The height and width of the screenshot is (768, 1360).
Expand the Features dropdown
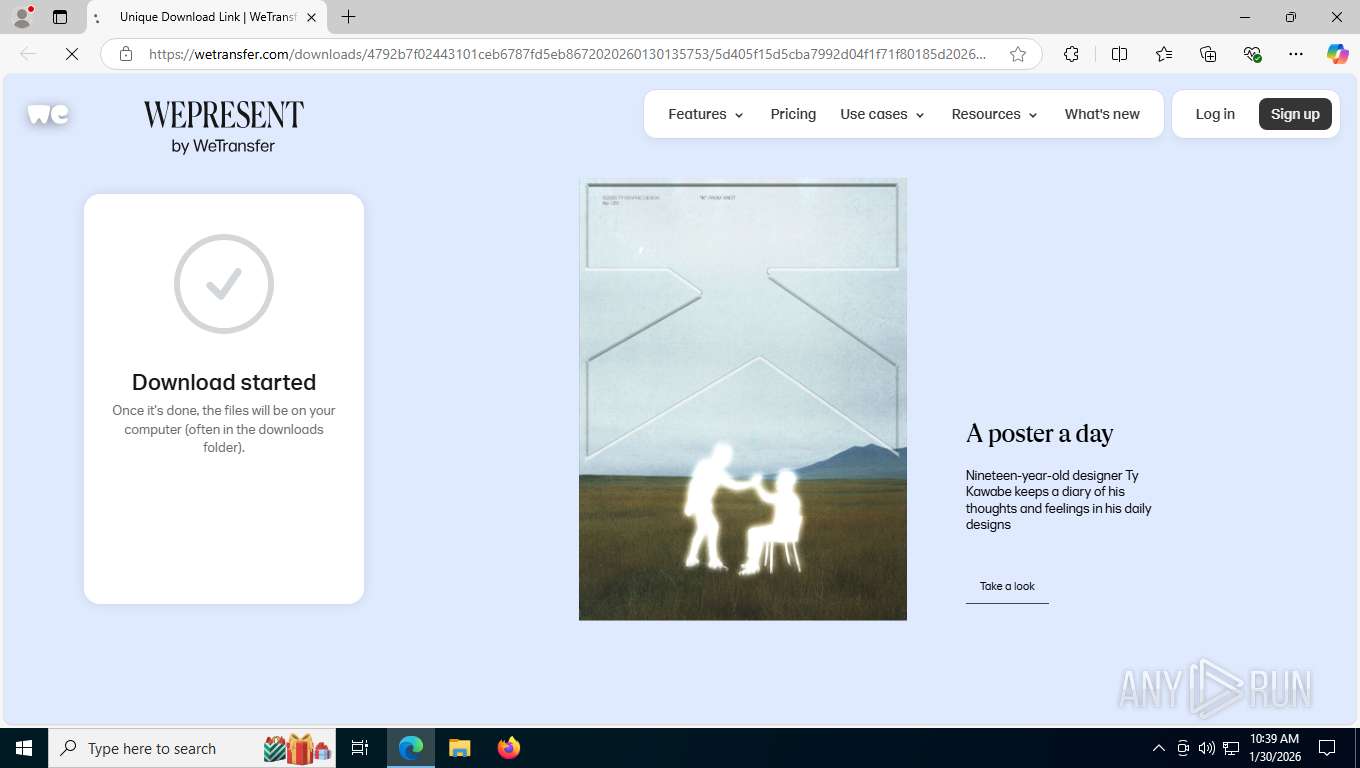pyautogui.click(x=706, y=114)
